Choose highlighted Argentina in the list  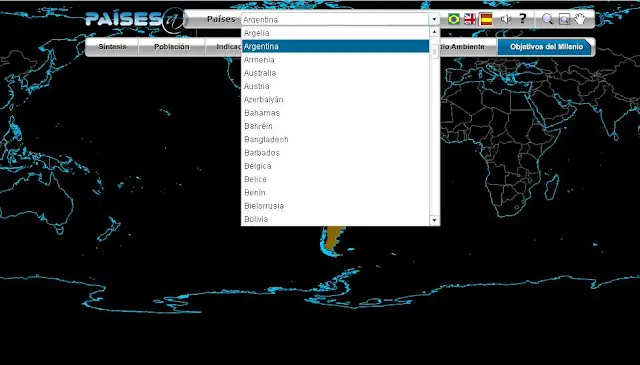tap(335, 47)
